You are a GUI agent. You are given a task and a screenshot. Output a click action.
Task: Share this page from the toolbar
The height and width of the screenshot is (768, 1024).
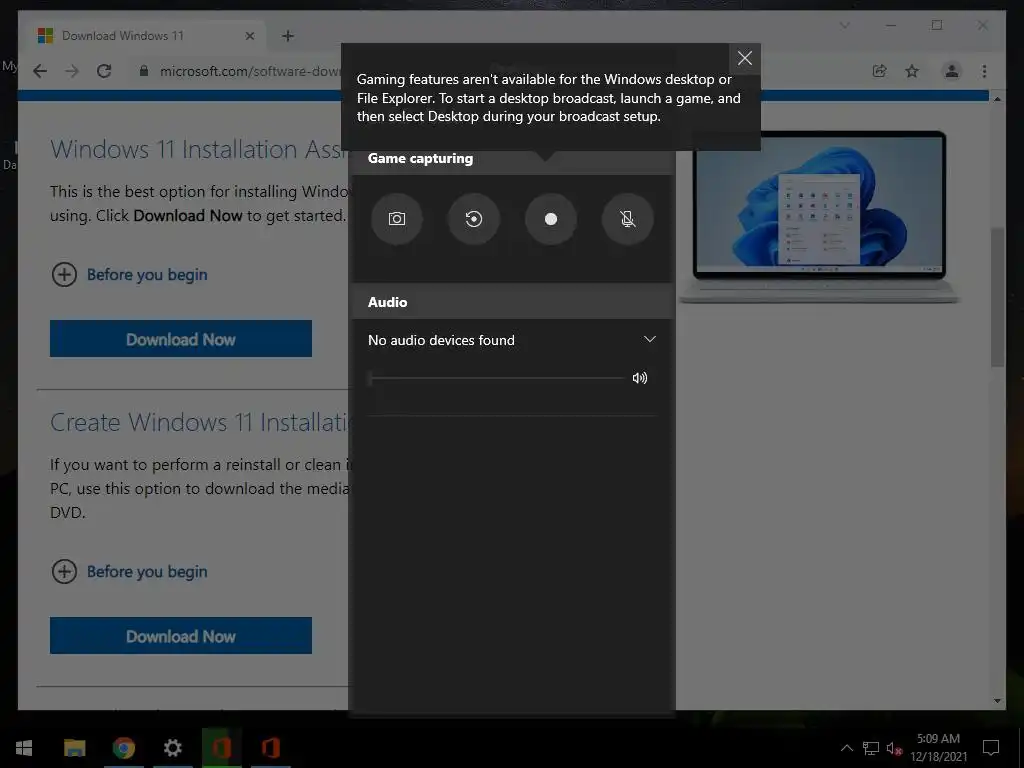click(880, 71)
